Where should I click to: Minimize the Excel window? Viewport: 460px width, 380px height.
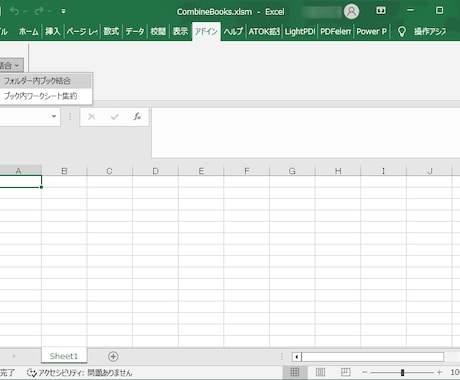(x=410, y=11)
